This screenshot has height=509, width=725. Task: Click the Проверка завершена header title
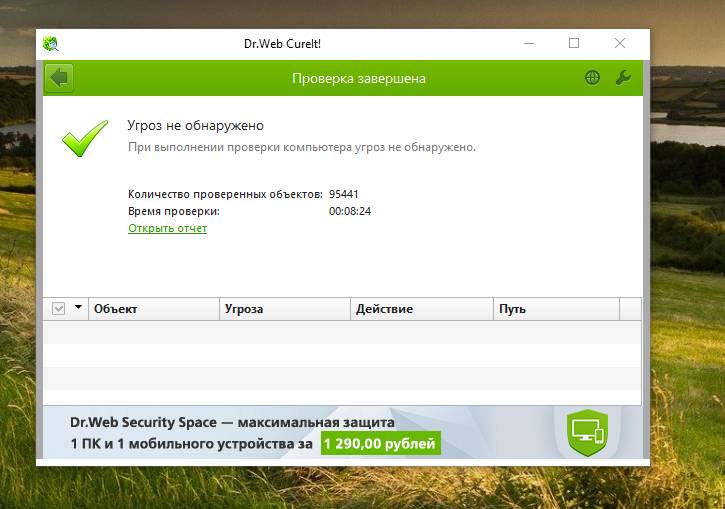coord(359,79)
